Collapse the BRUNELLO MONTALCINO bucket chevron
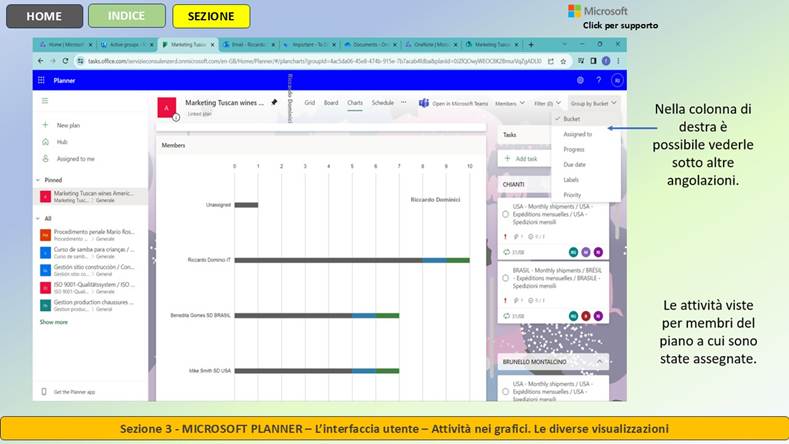 pos(599,361)
